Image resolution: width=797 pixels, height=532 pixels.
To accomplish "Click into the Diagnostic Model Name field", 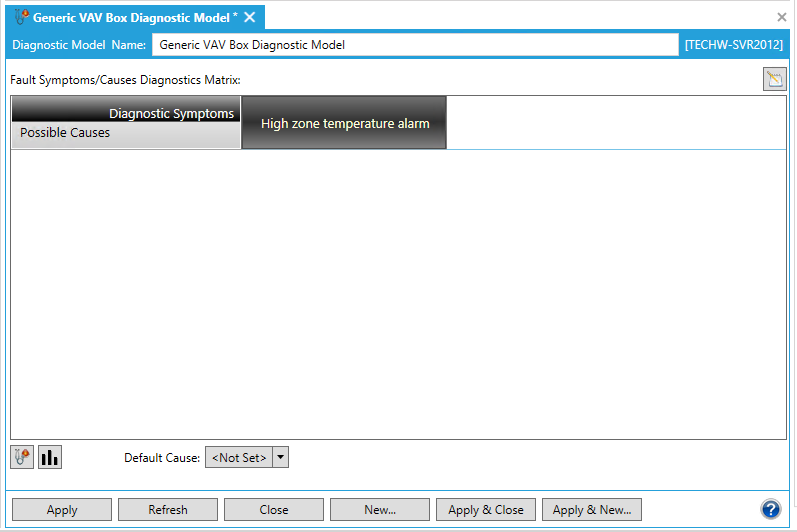I will [x=415, y=45].
